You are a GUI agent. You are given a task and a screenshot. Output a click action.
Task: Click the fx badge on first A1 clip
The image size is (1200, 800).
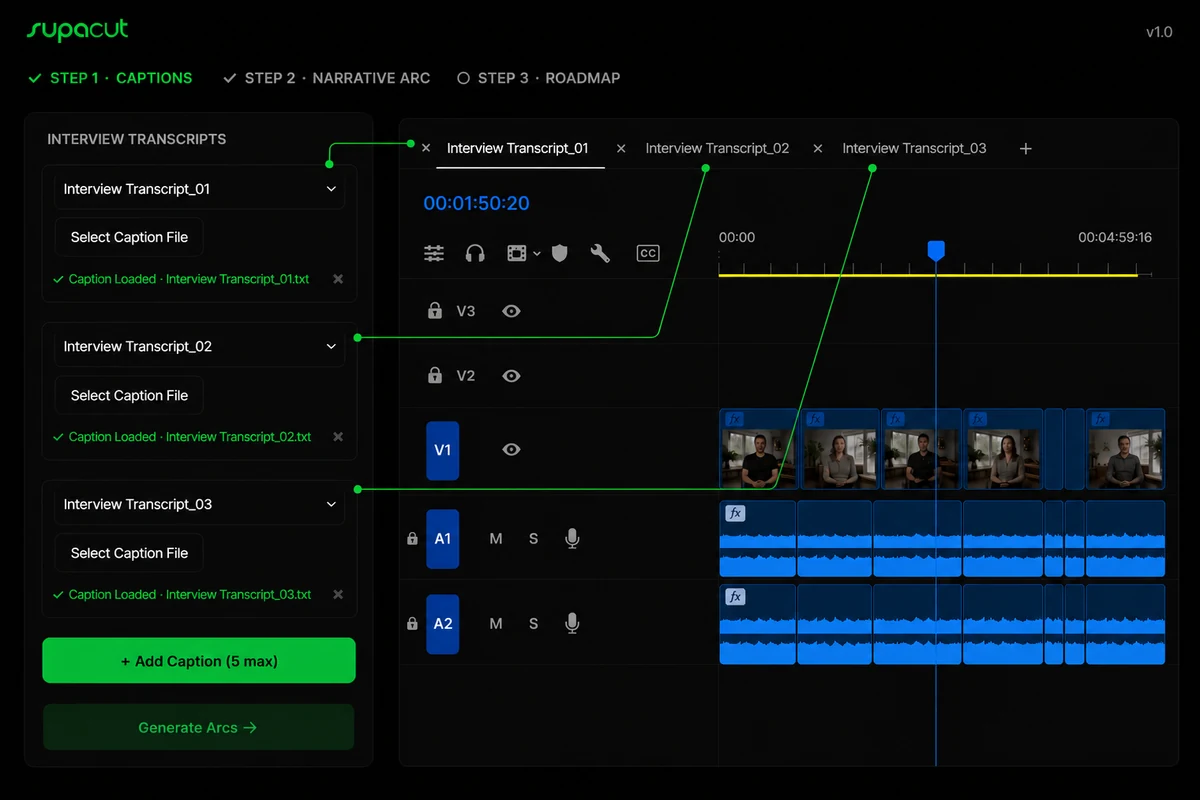point(735,513)
